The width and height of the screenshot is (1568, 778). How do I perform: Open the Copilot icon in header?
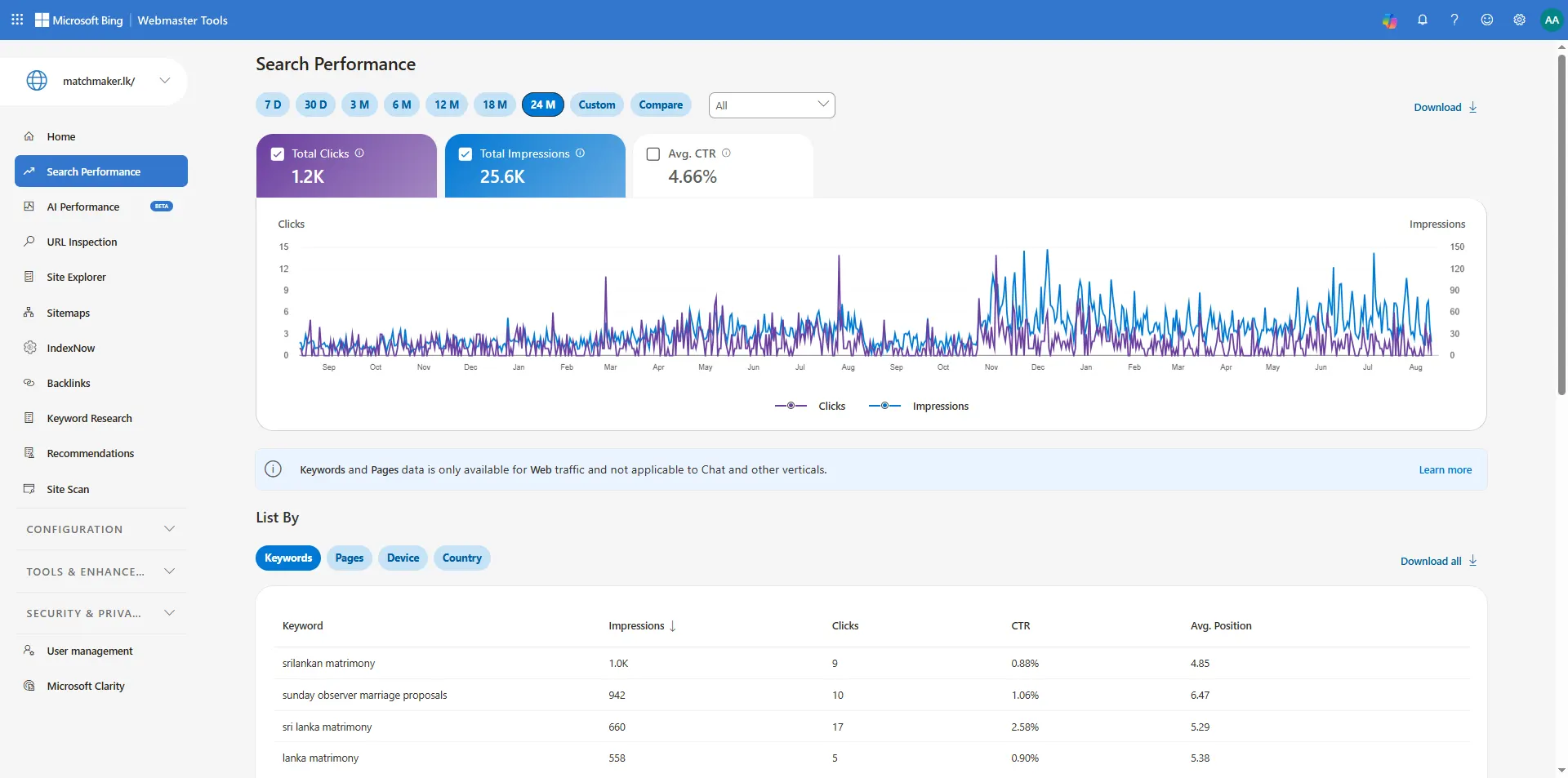(x=1389, y=20)
